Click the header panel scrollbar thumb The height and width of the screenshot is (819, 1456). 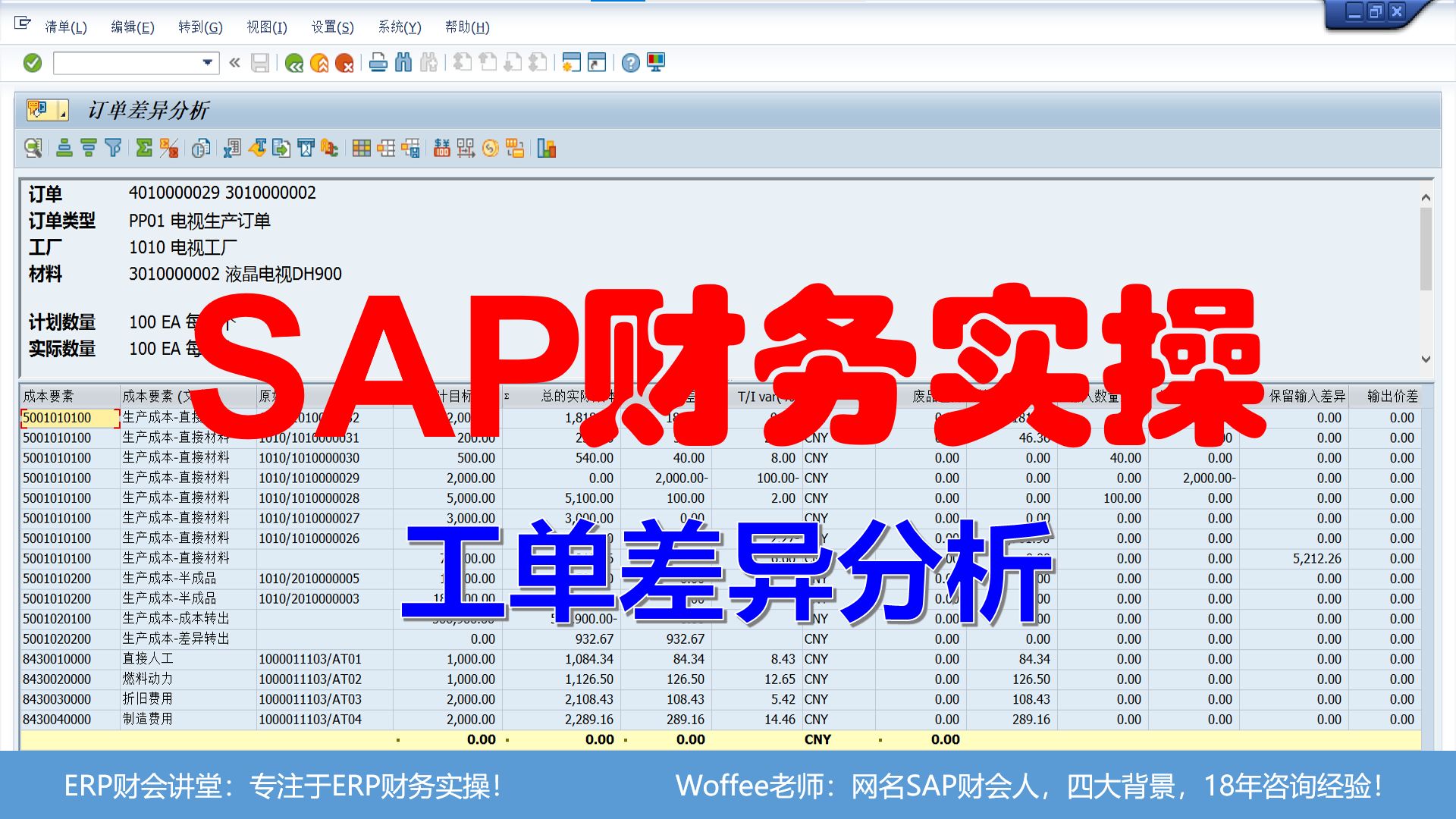1426,249
